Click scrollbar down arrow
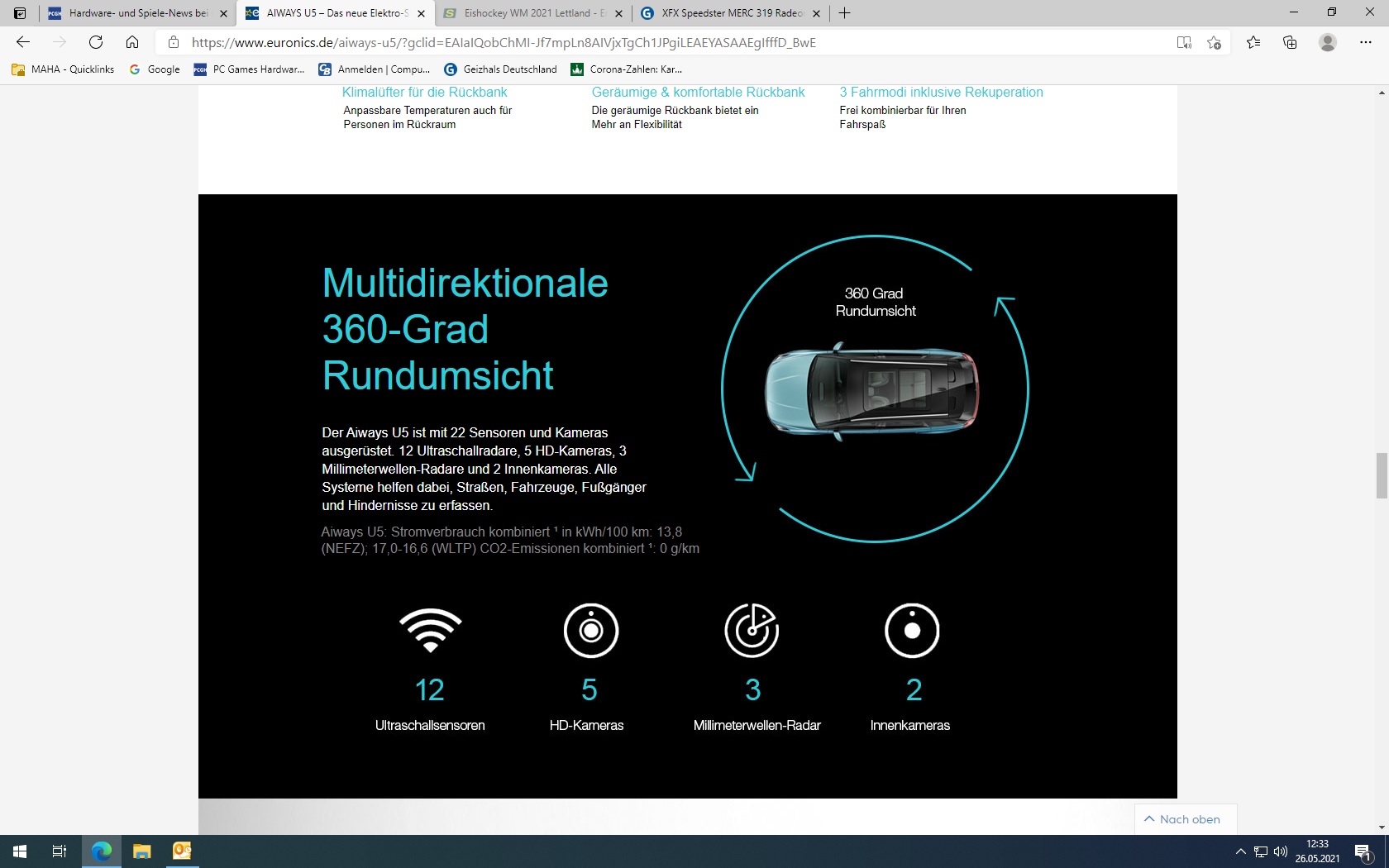This screenshot has height=868, width=1389. click(x=1382, y=827)
